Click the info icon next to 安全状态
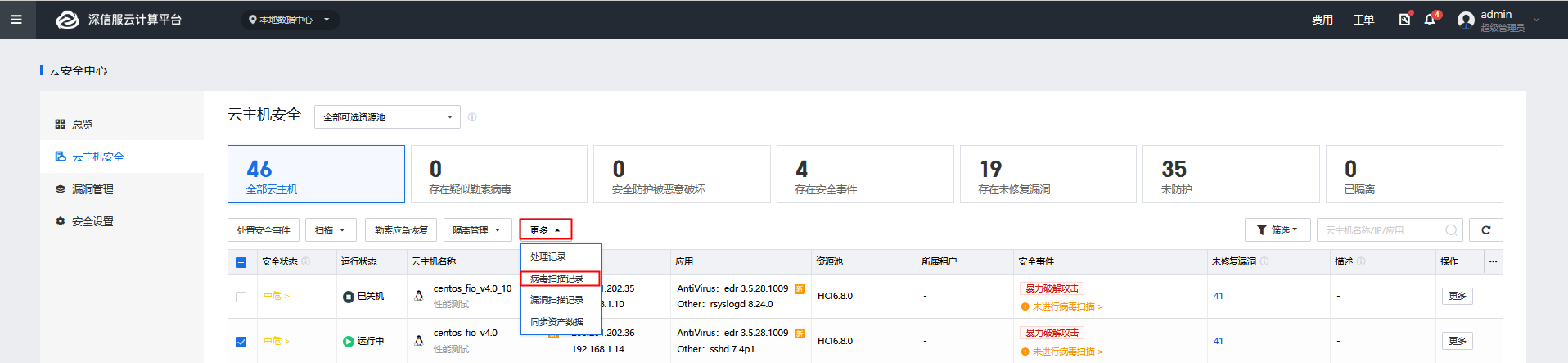The image size is (1568, 363). 306,261
